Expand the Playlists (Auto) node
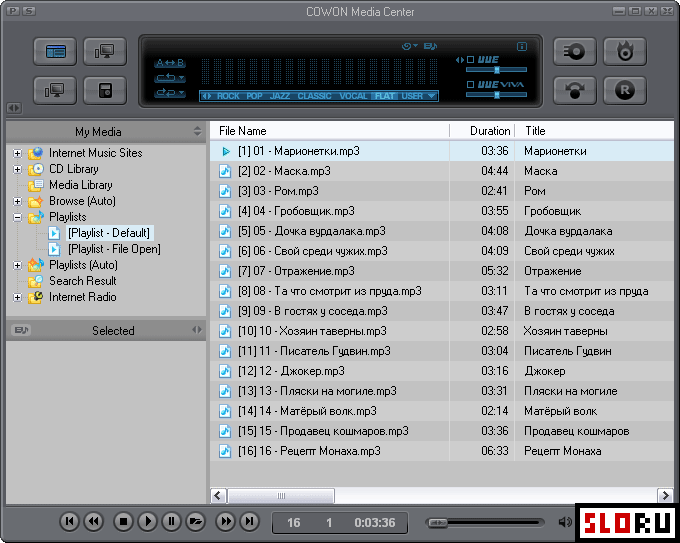 tap(17, 265)
